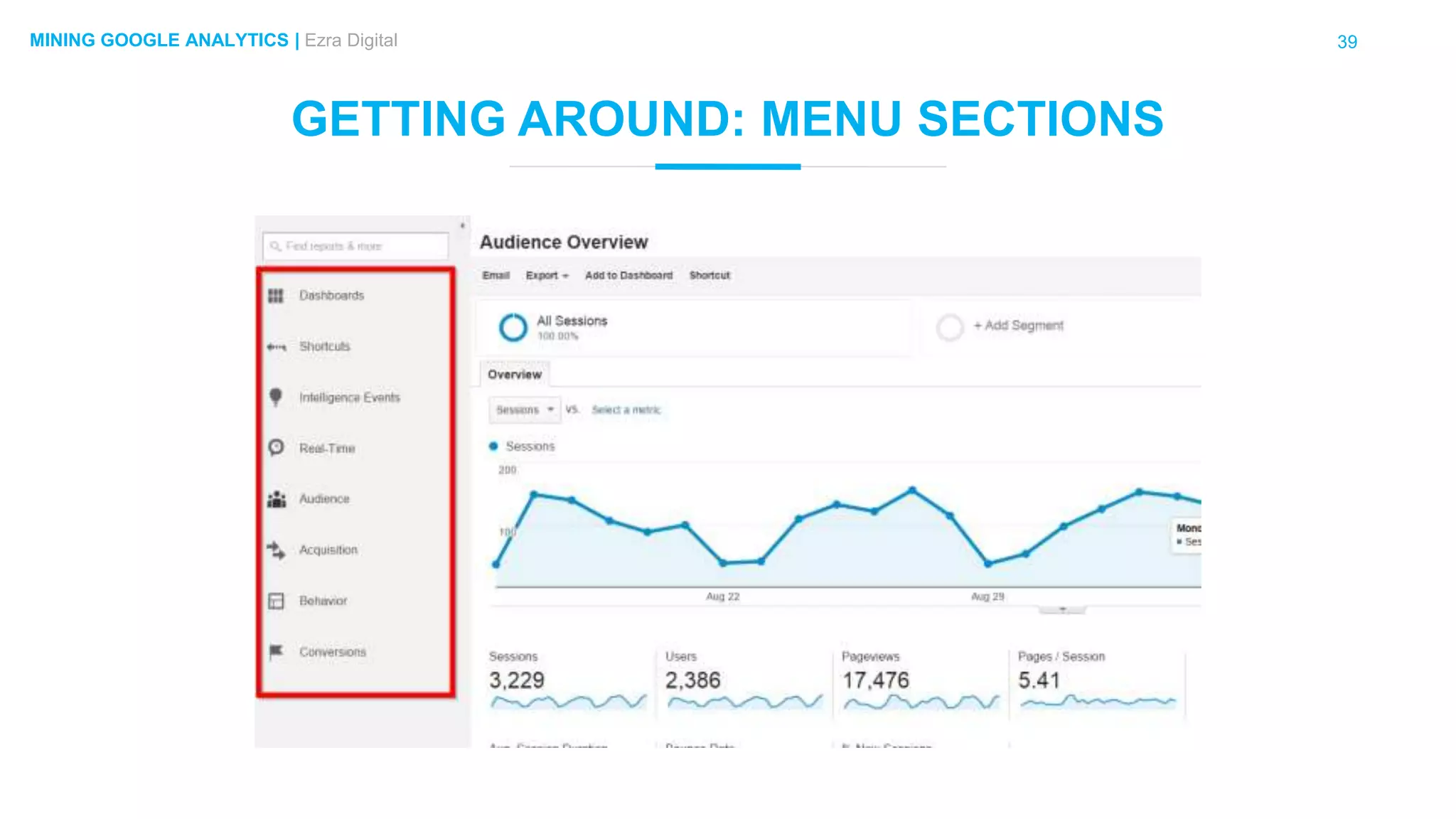Open the Export dropdown
Image resolution: width=1456 pixels, height=819 pixels.
(x=547, y=275)
